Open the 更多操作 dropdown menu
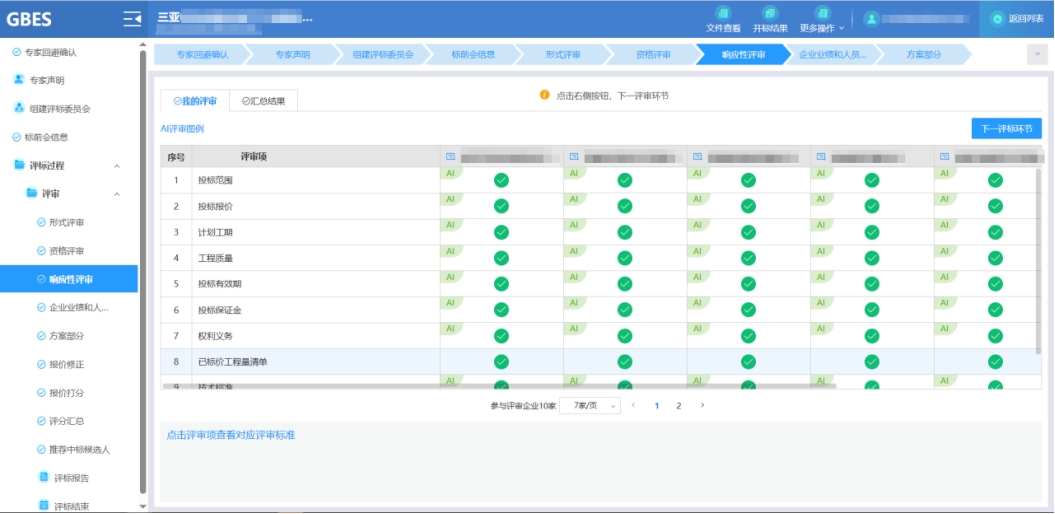 pyautogui.click(x=822, y=20)
